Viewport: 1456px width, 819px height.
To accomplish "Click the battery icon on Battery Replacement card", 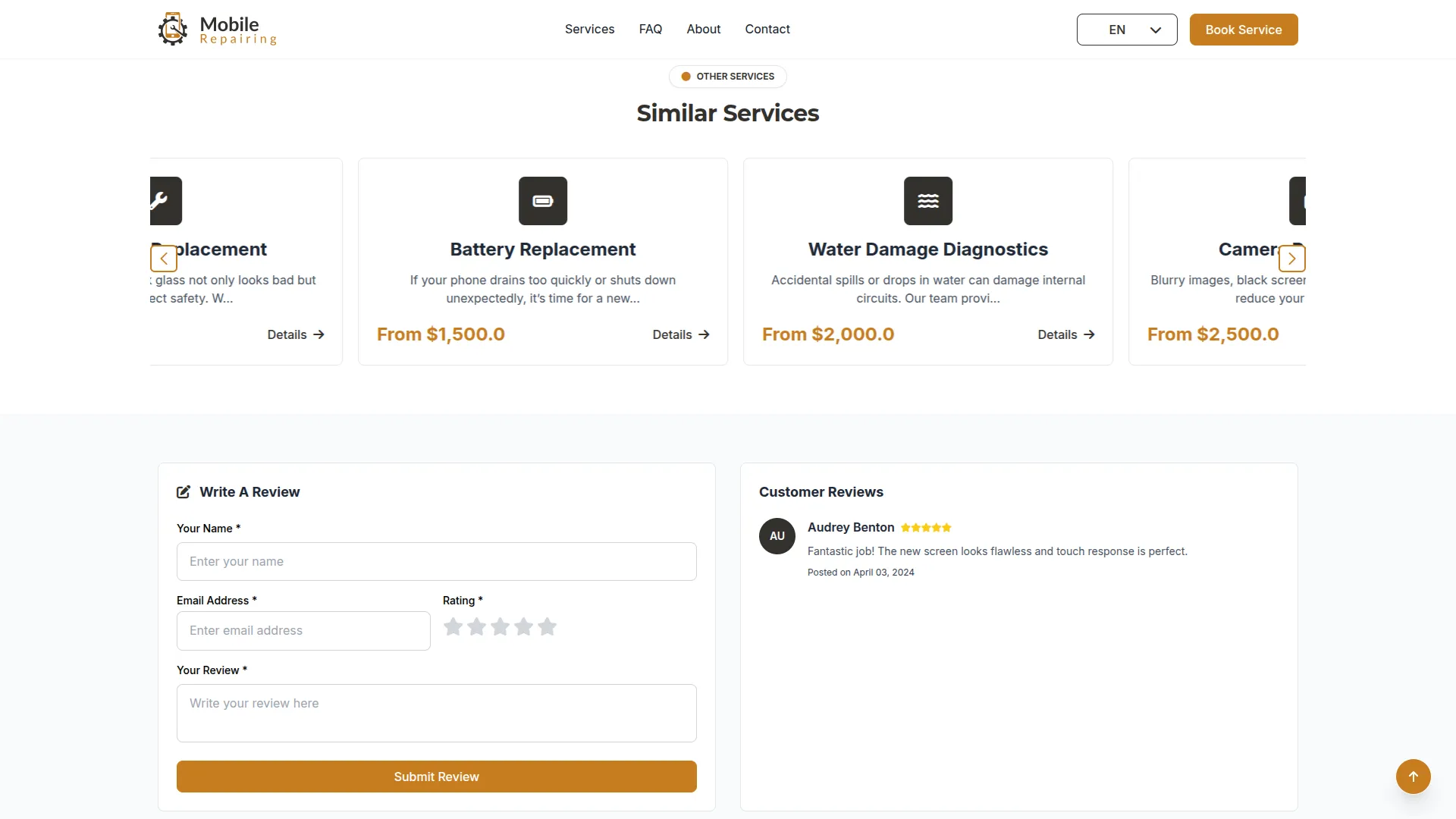I will [542, 200].
